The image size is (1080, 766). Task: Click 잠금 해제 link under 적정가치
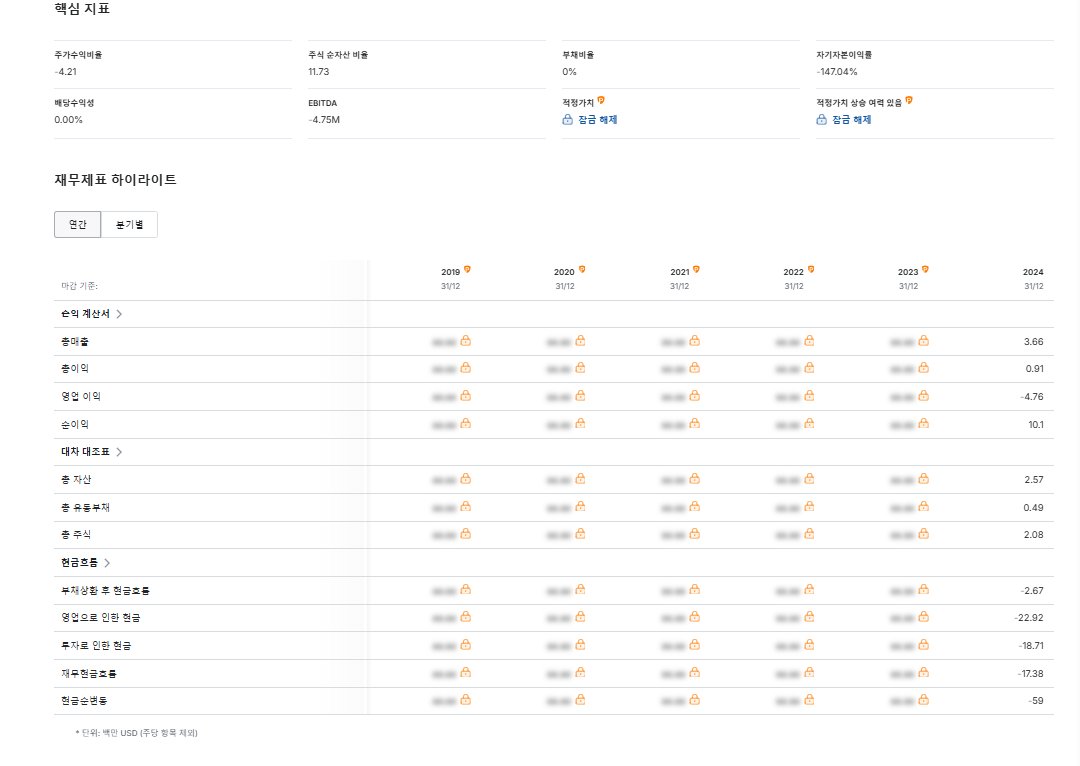click(x=597, y=120)
